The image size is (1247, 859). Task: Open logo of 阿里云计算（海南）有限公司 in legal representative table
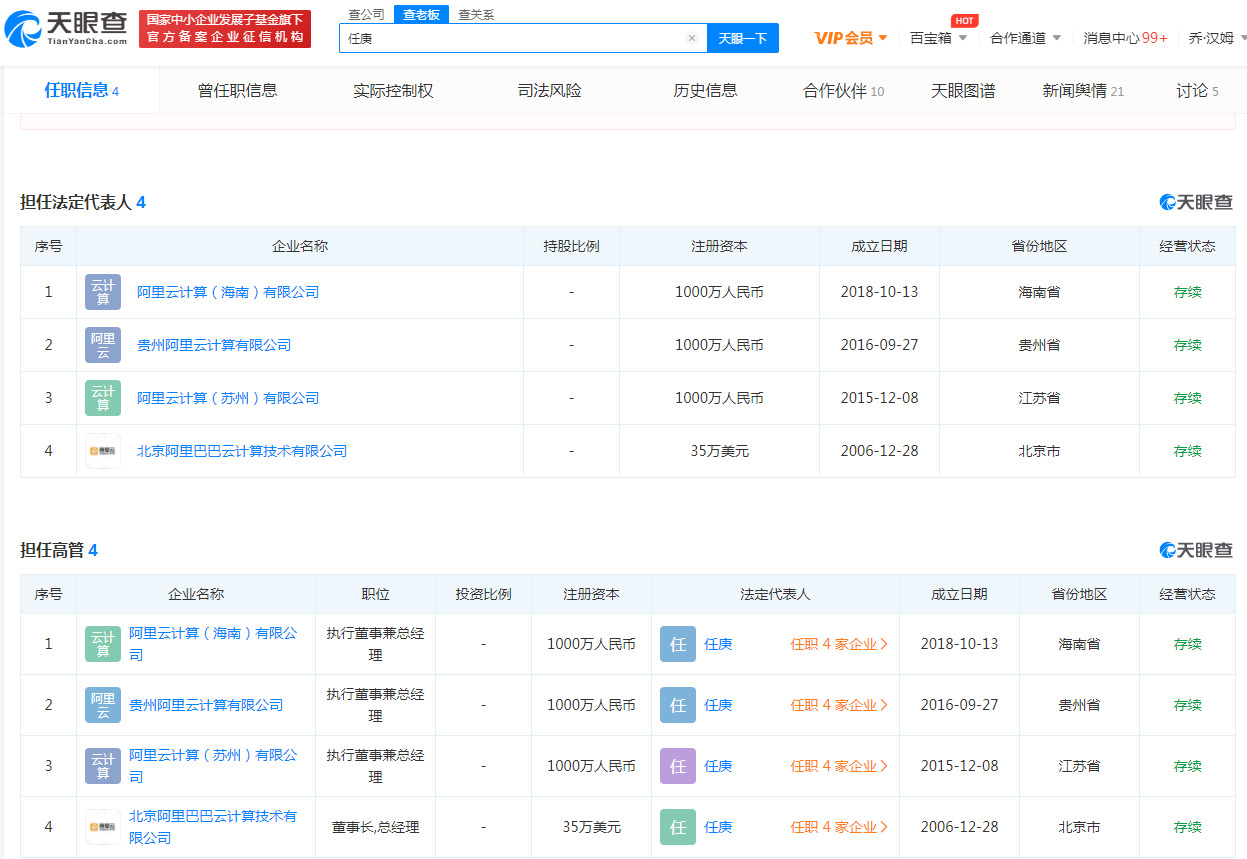tap(103, 292)
